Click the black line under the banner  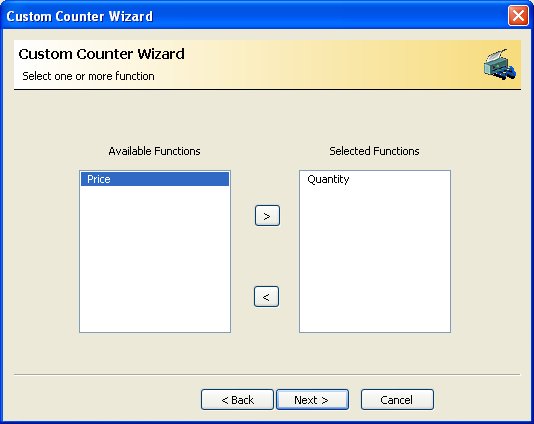coord(267,90)
